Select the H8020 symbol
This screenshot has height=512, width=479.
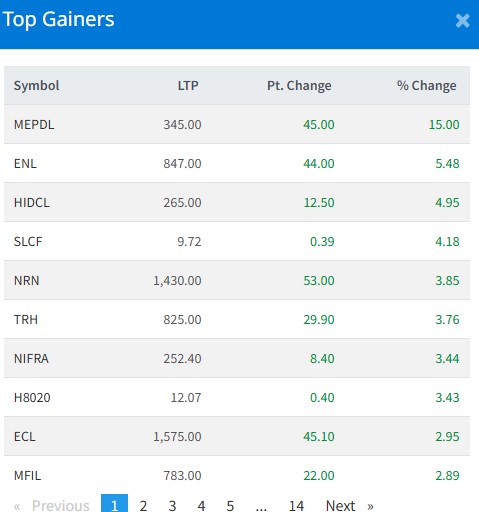click(x=32, y=398)
